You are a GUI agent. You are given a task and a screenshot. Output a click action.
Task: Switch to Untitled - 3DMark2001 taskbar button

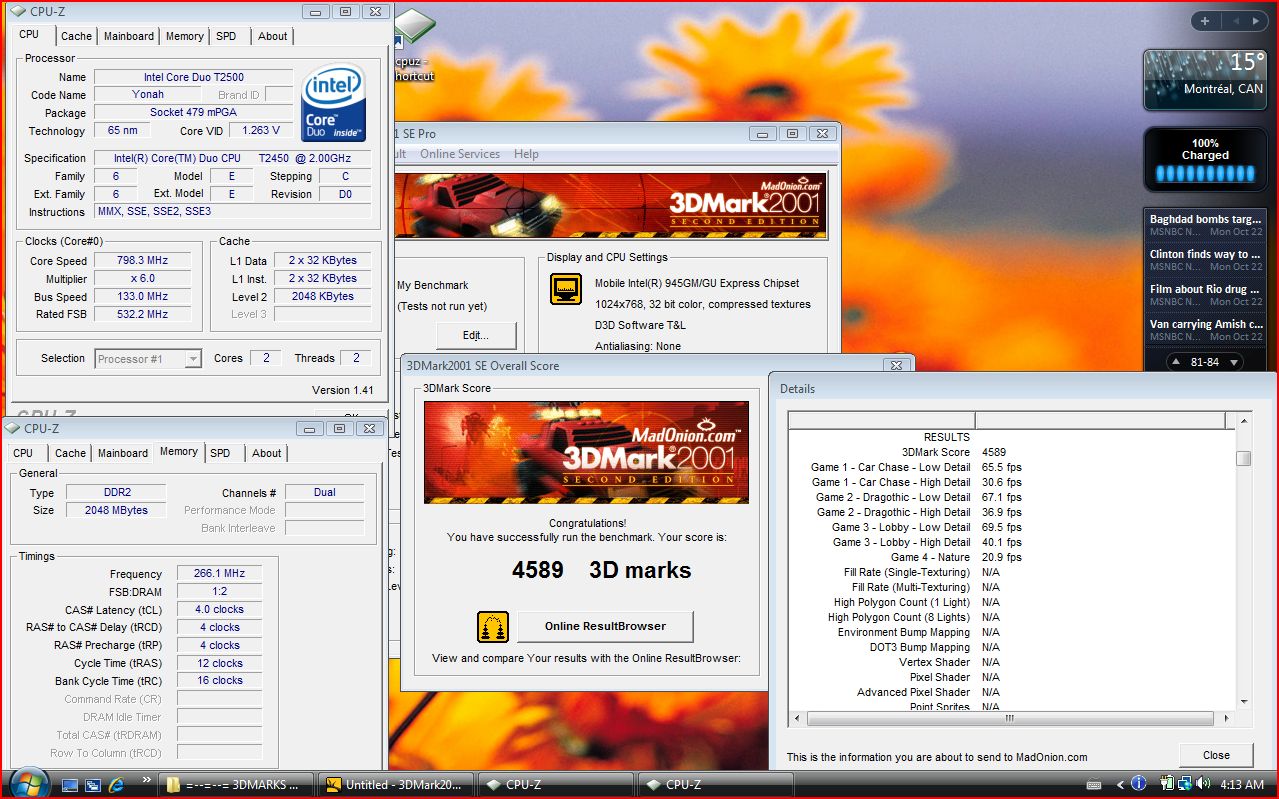pos(396,785)
